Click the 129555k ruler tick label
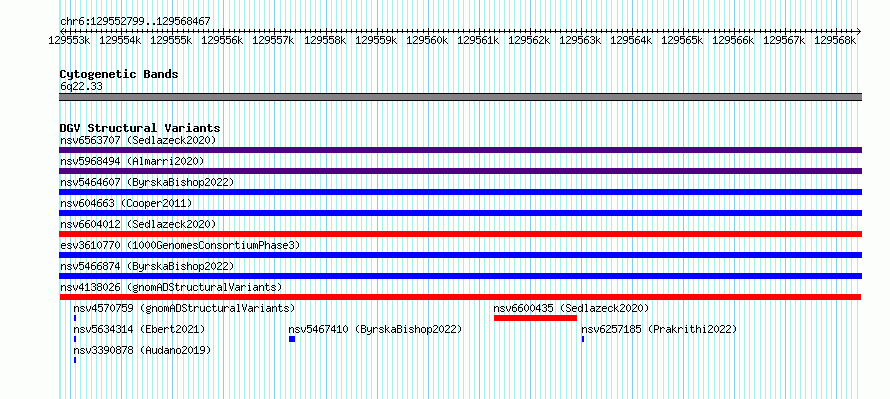The image size is (890, 399). tap(171, 40)
